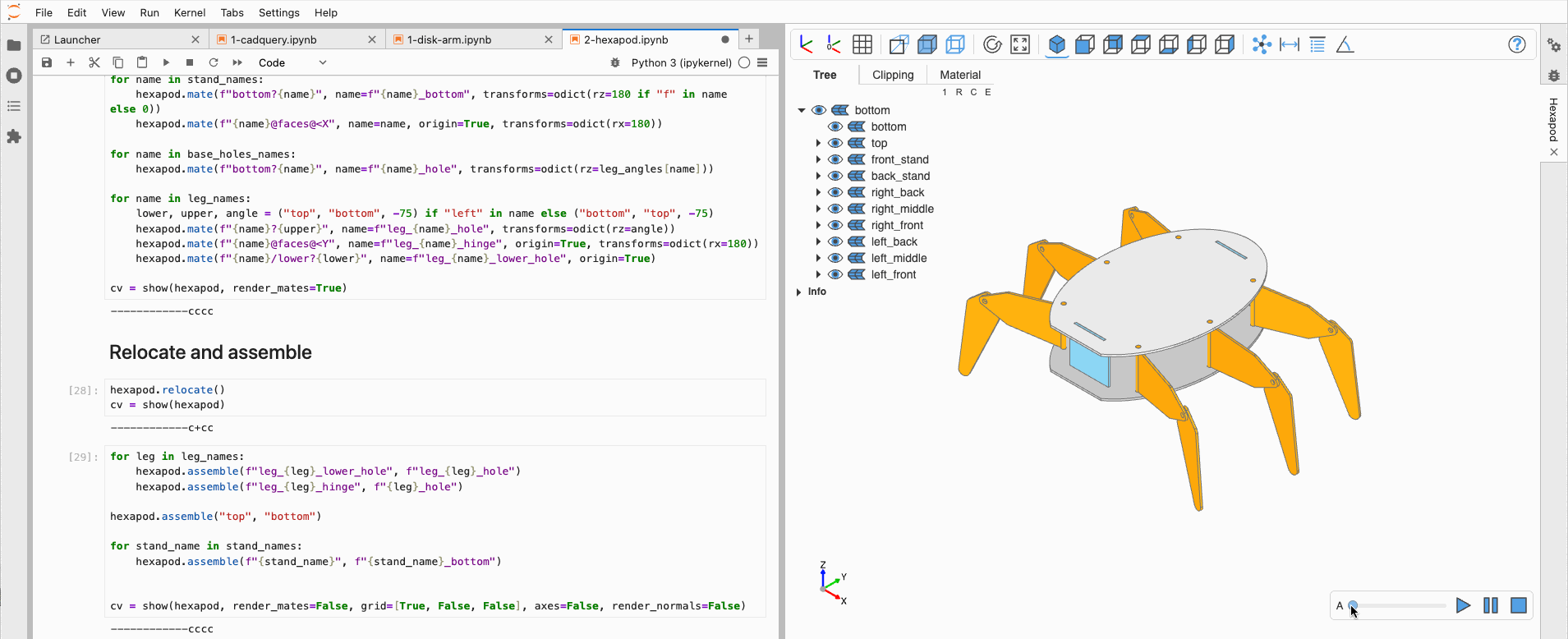Expand the left_front tree node
The image size is (1568, 639).
tap(818, 274)
